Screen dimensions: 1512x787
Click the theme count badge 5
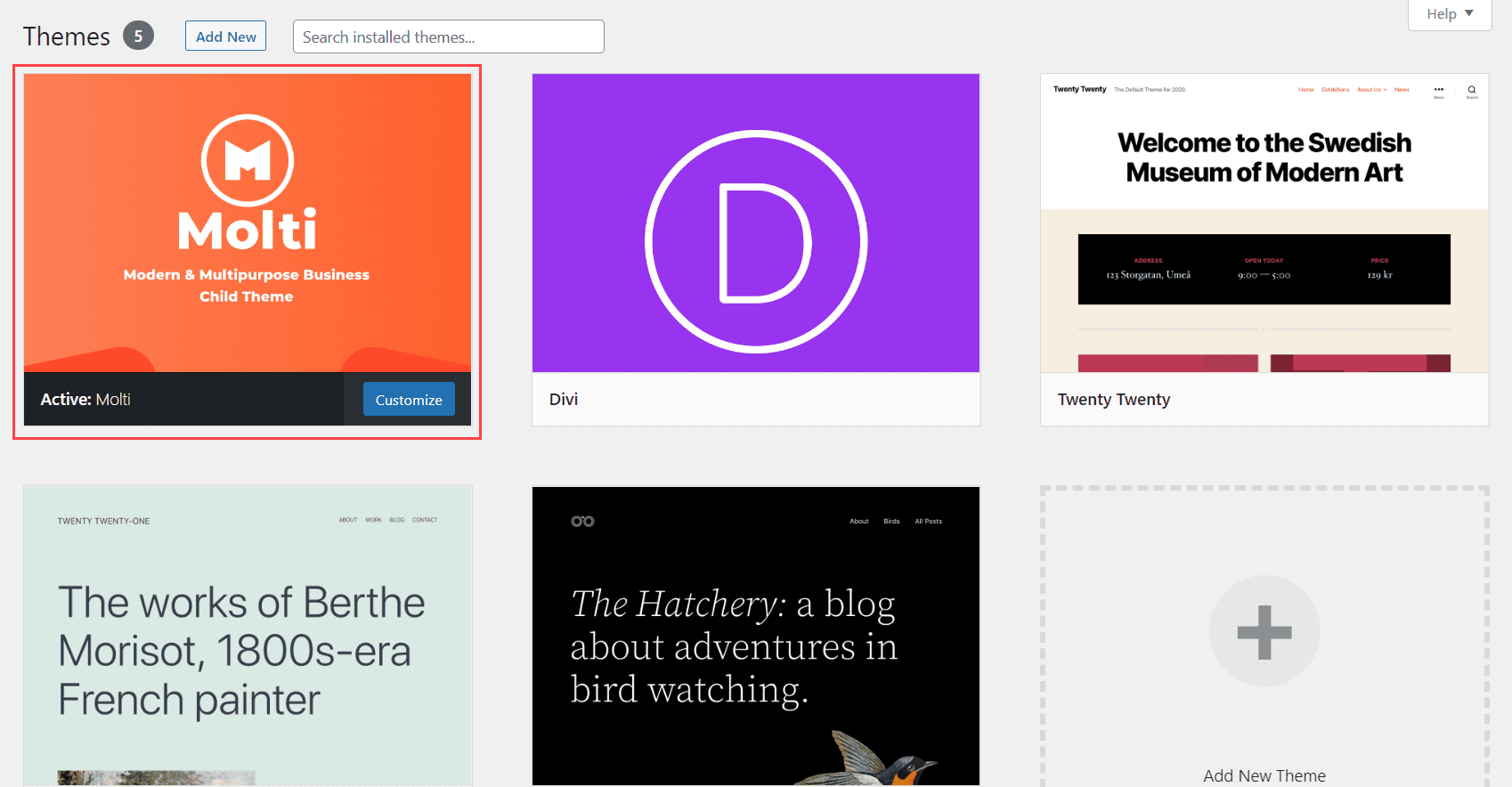[x=138, y=36]
